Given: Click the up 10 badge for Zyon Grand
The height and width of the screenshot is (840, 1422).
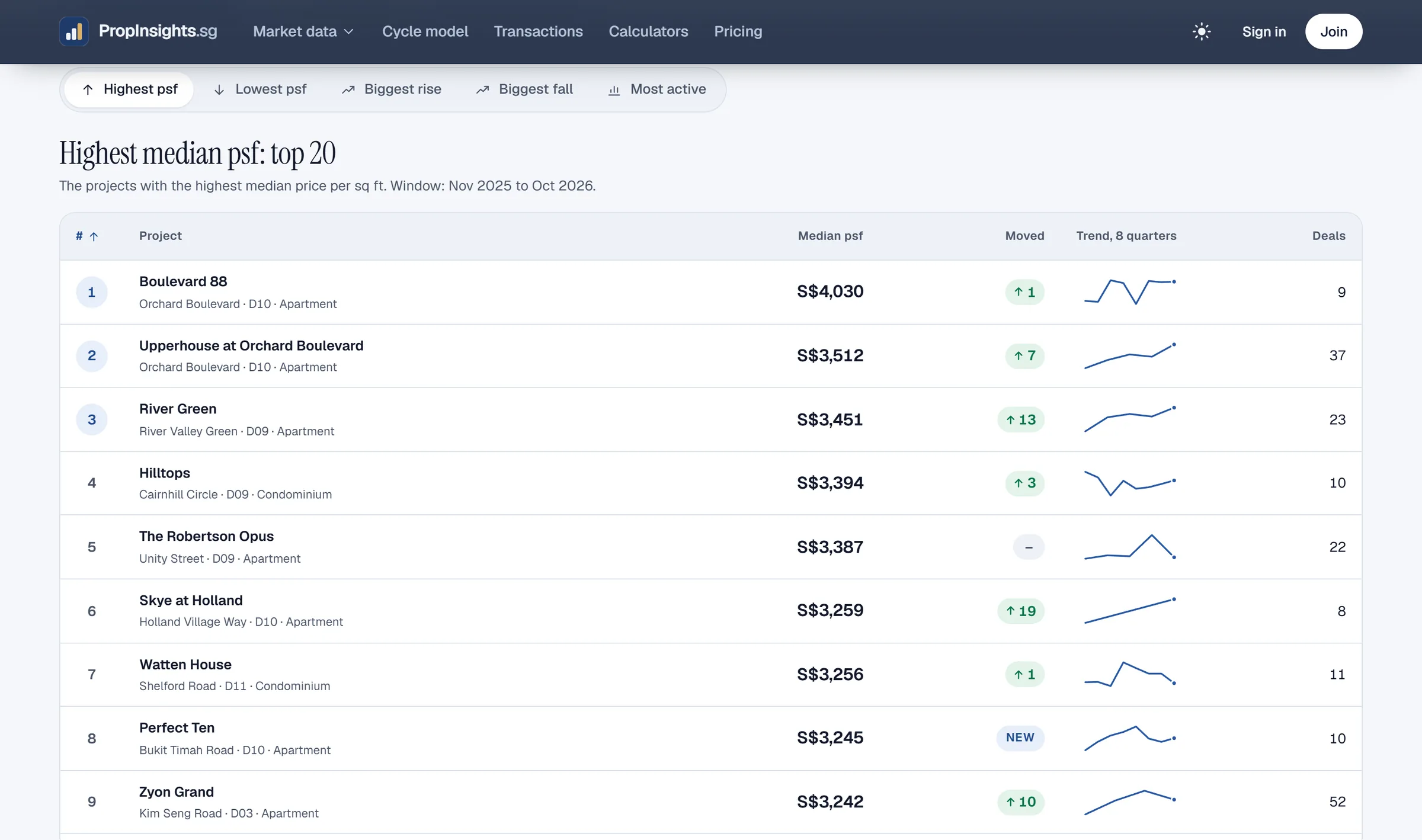Looking at the screenshot, I should 1021,802.
